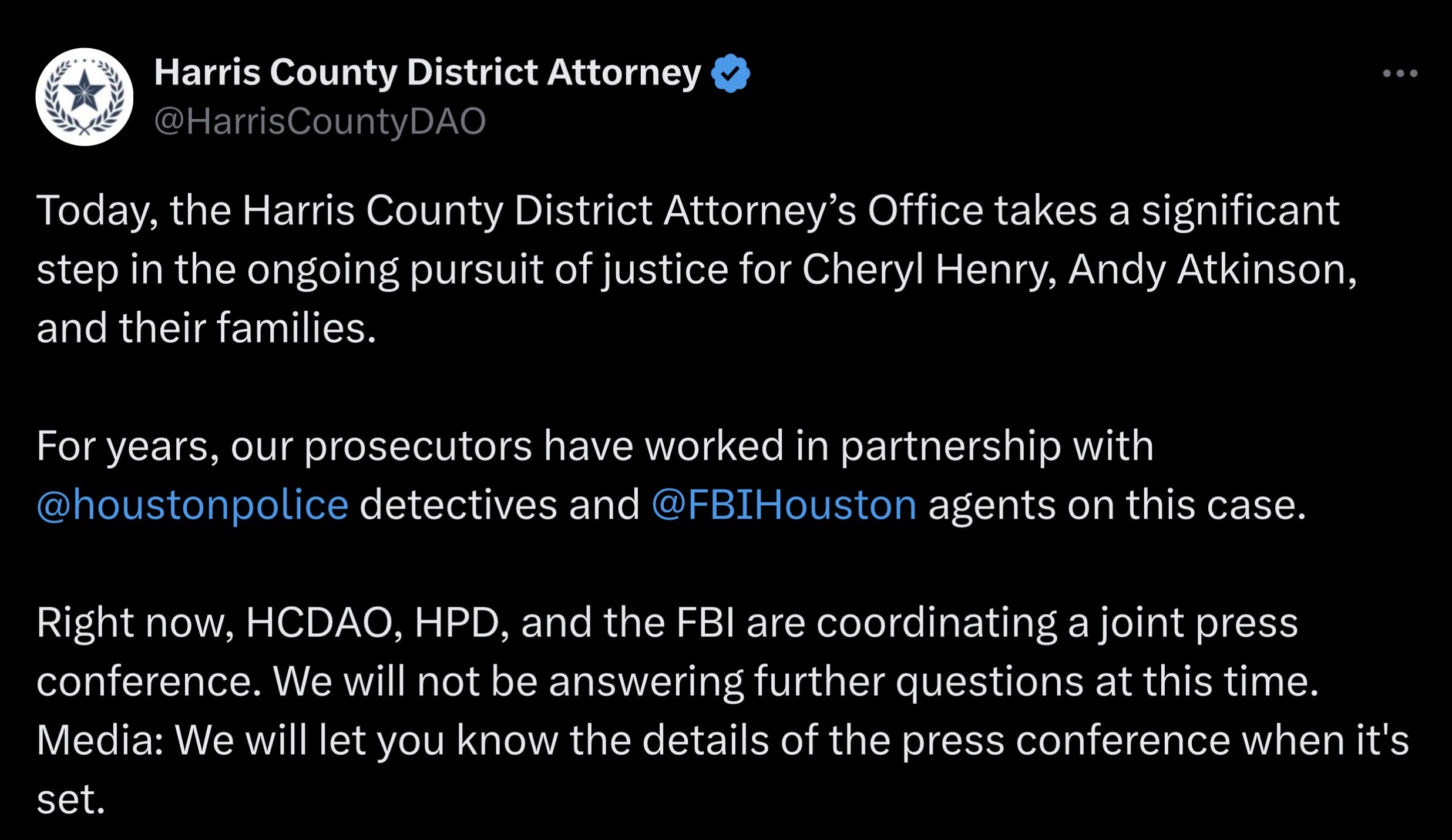This screenshot has height=840, width=1452.
Task: Click the first paragraph starting with Today
Action: [x=697, y=269]
